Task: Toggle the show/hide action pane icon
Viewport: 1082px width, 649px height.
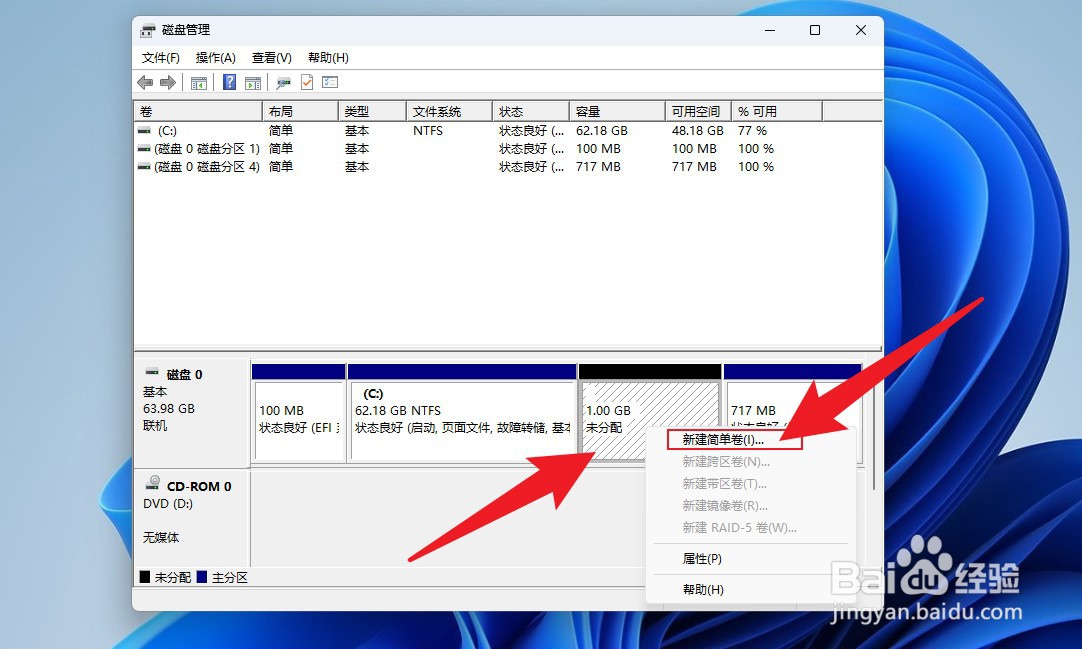Action: [x=253, y=83]
